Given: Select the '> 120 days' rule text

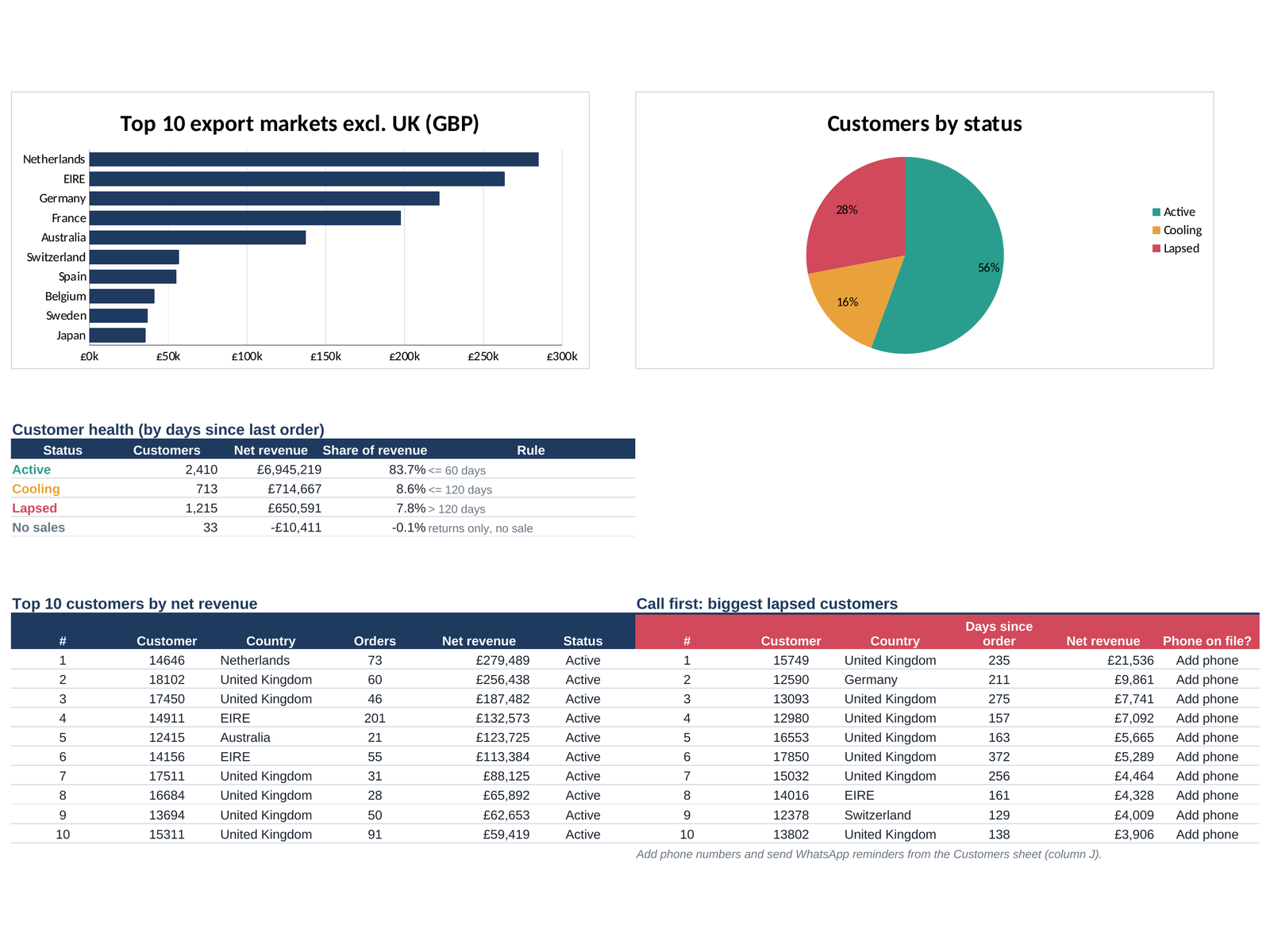Looking at the screenshot, I should 456,509.
